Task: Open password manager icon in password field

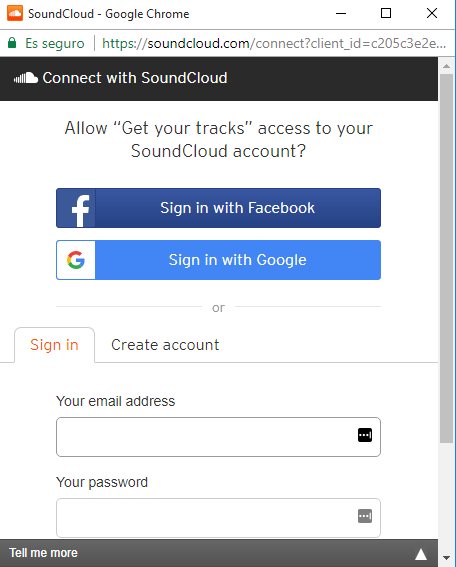Action: (x=365, y=516)
